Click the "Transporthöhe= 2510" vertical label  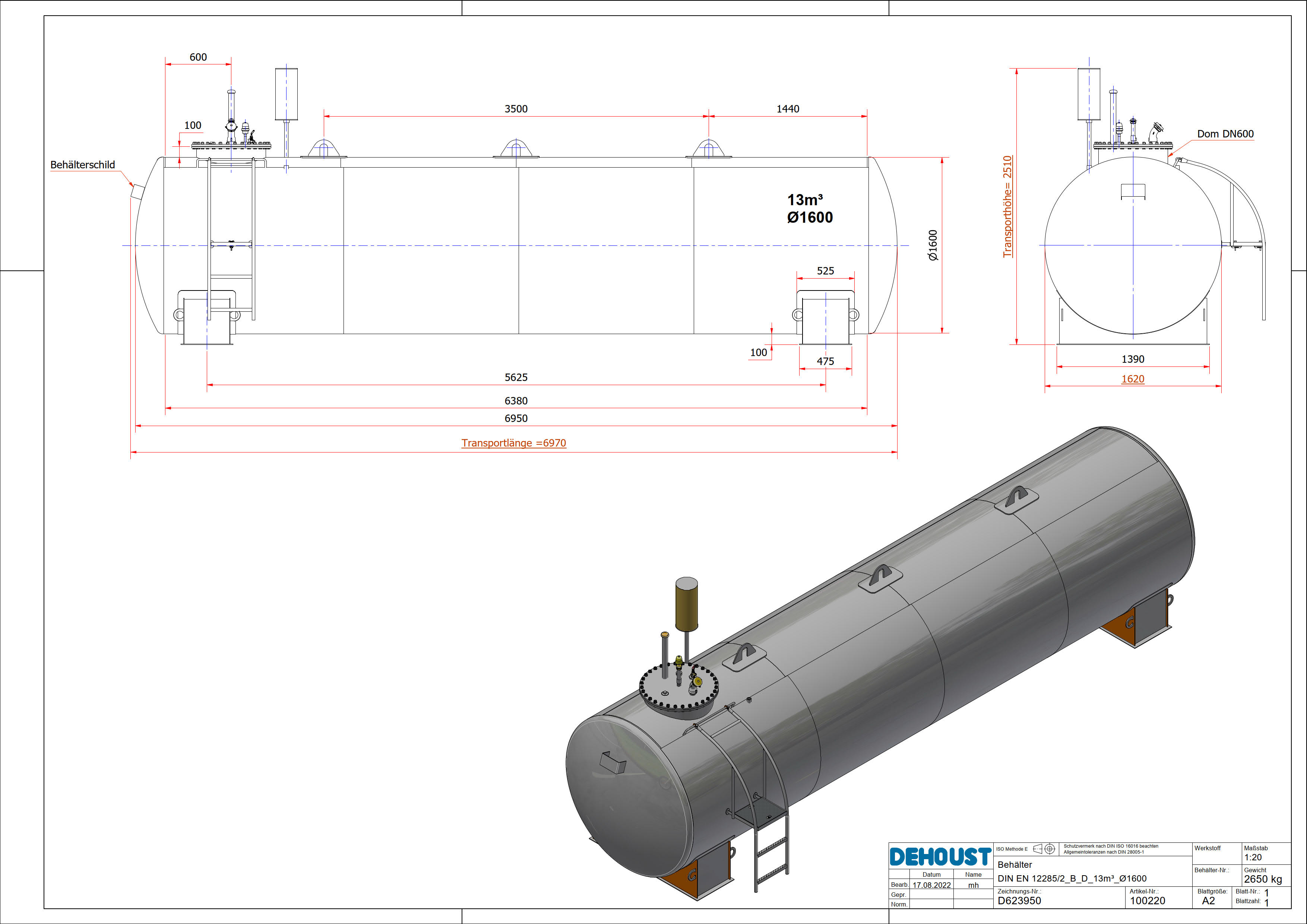coord(1007,207)
